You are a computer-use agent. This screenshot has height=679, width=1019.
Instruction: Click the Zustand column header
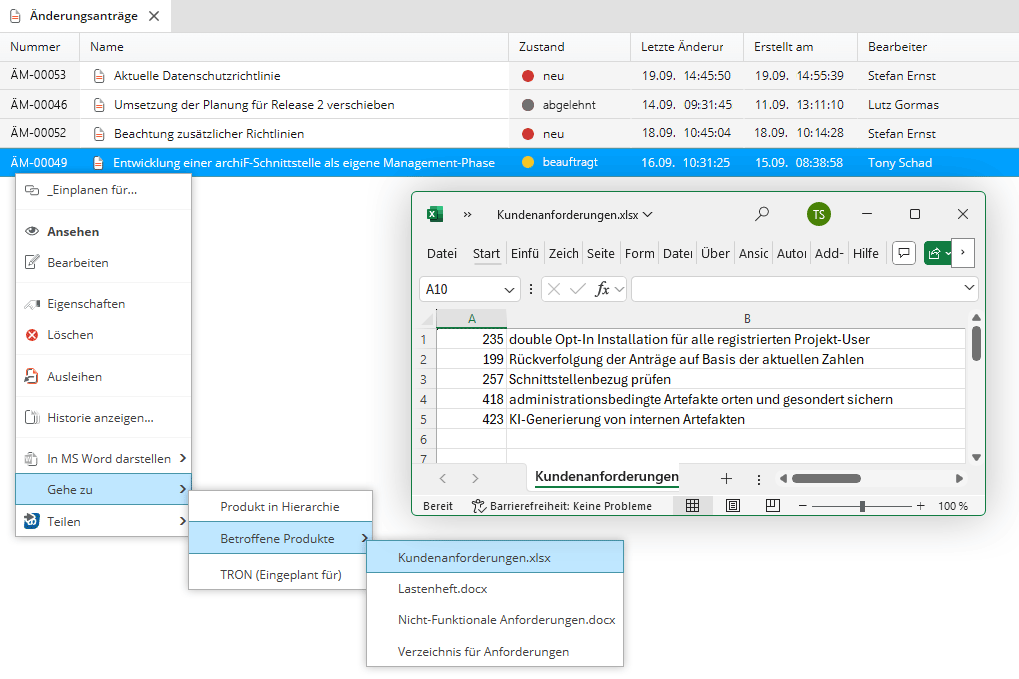click(x=542, y=47)
